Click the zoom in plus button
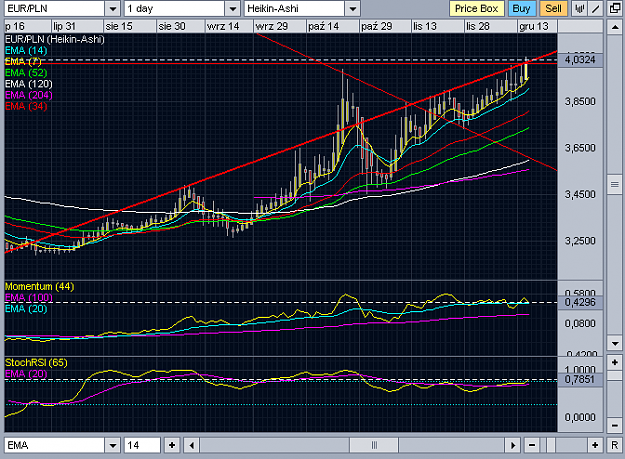625x459 pixels. click(595, 445)
